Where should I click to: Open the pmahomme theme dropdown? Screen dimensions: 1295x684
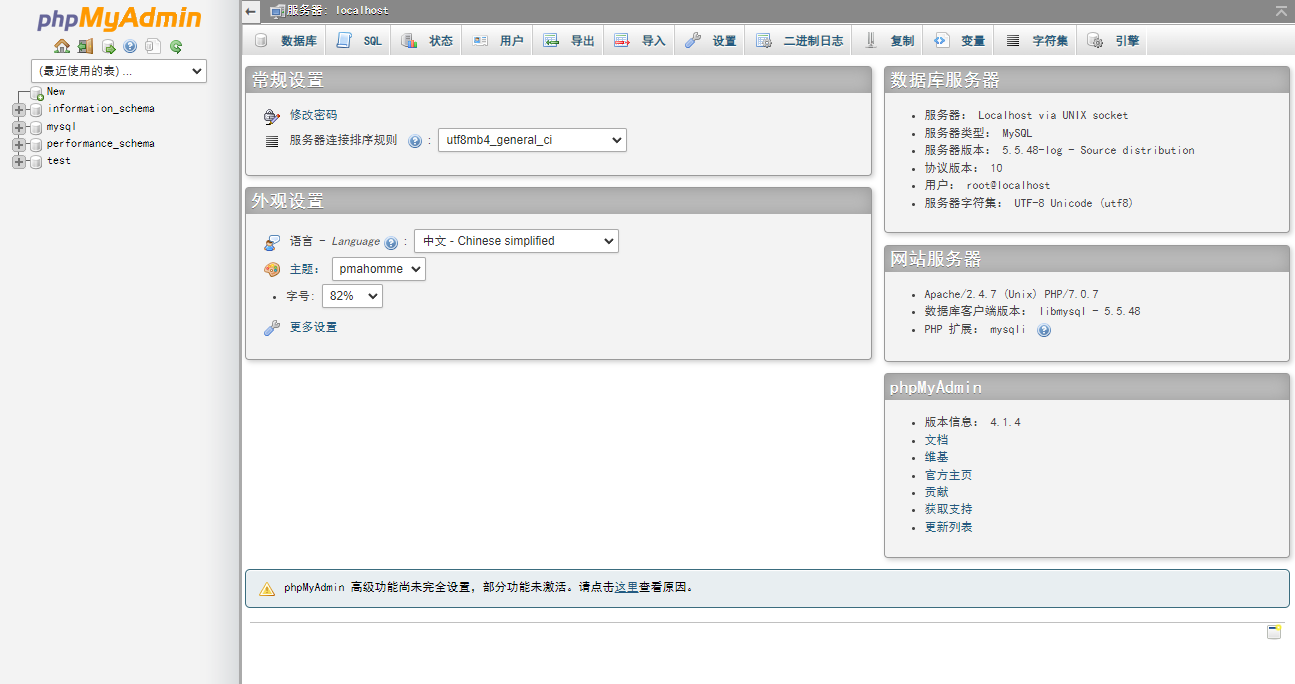379,269
